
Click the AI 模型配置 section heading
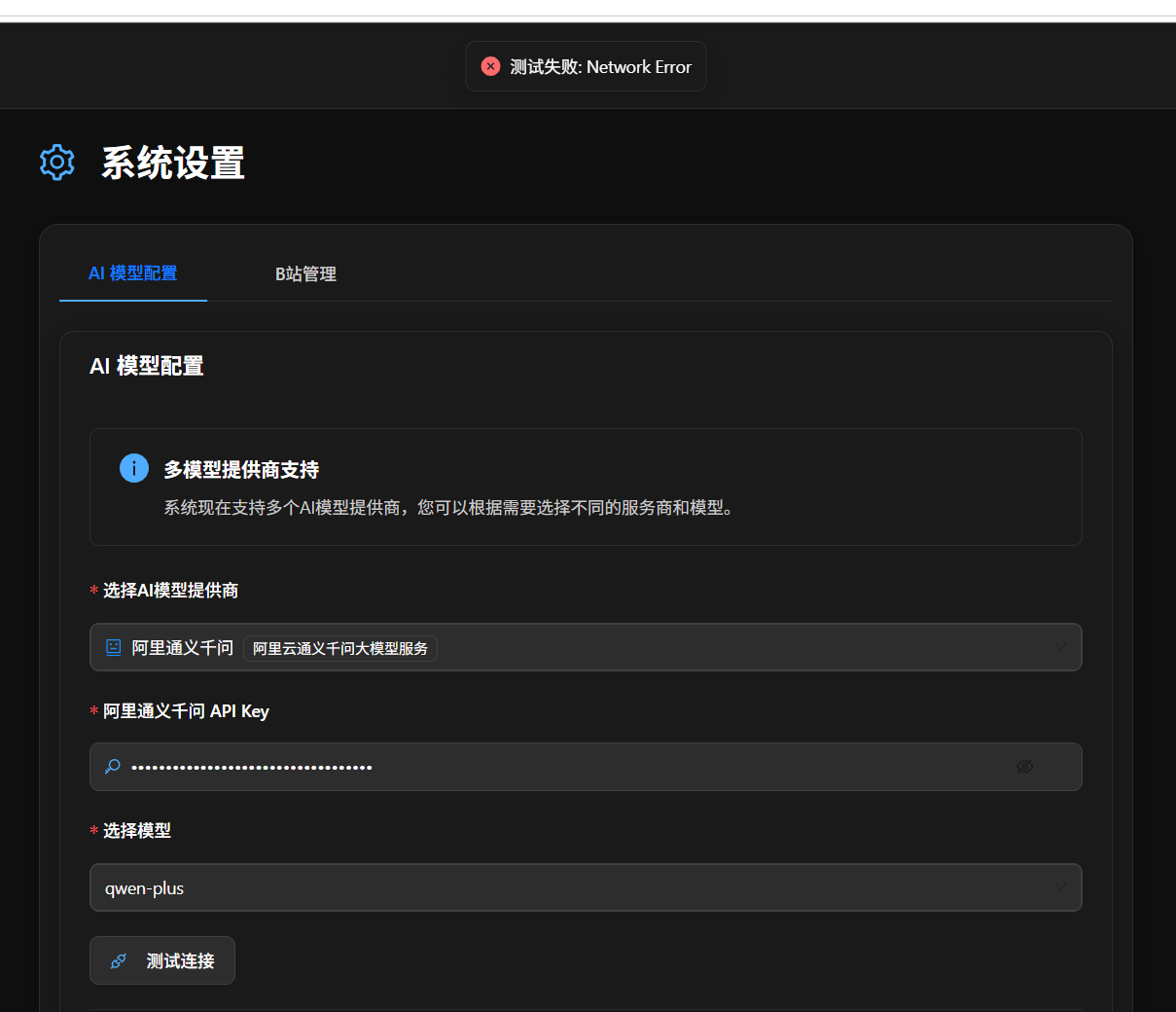(x=147, y=366)
